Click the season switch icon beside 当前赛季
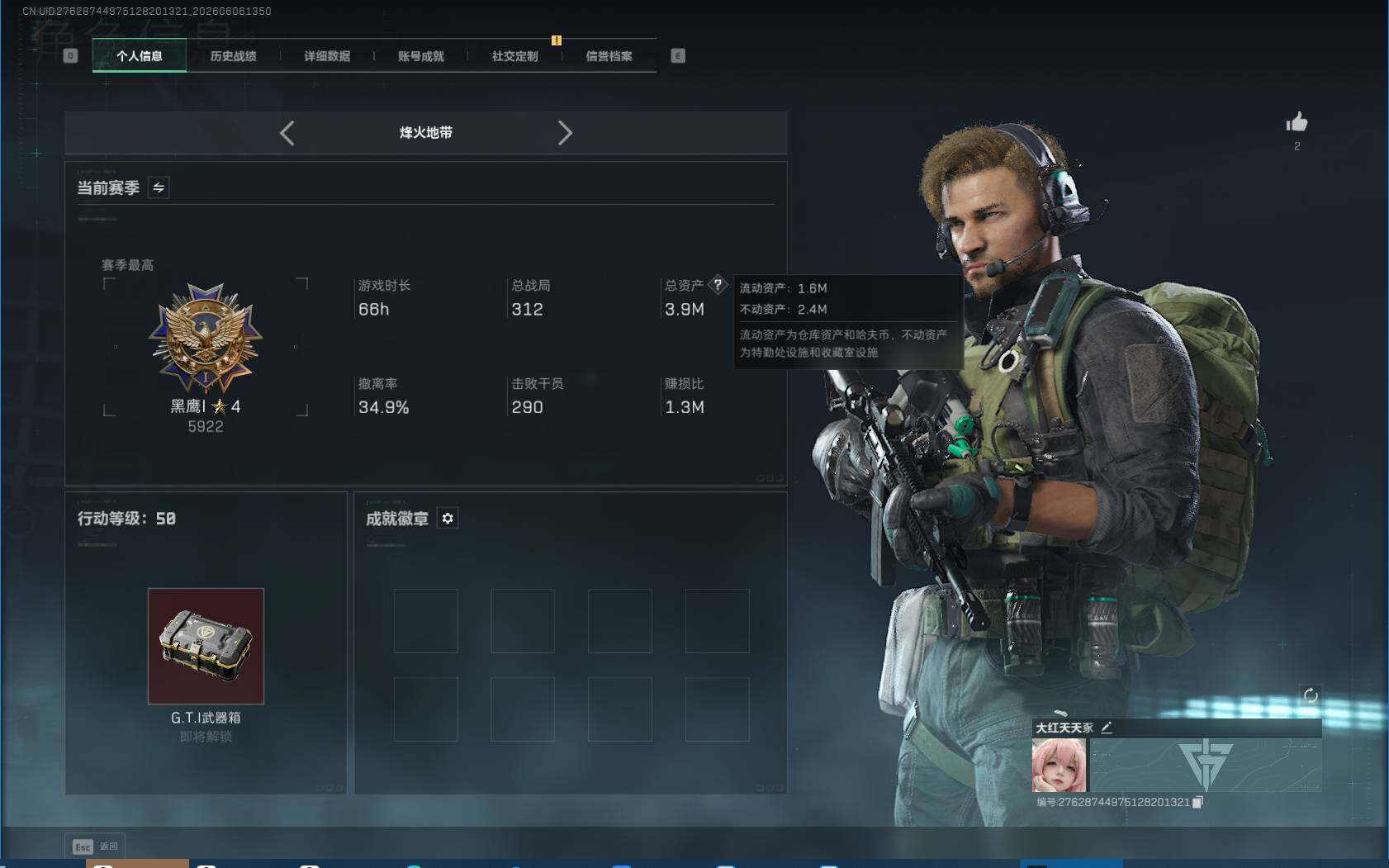This screenshot has width=1389, height=868. [x=159, y=187]
